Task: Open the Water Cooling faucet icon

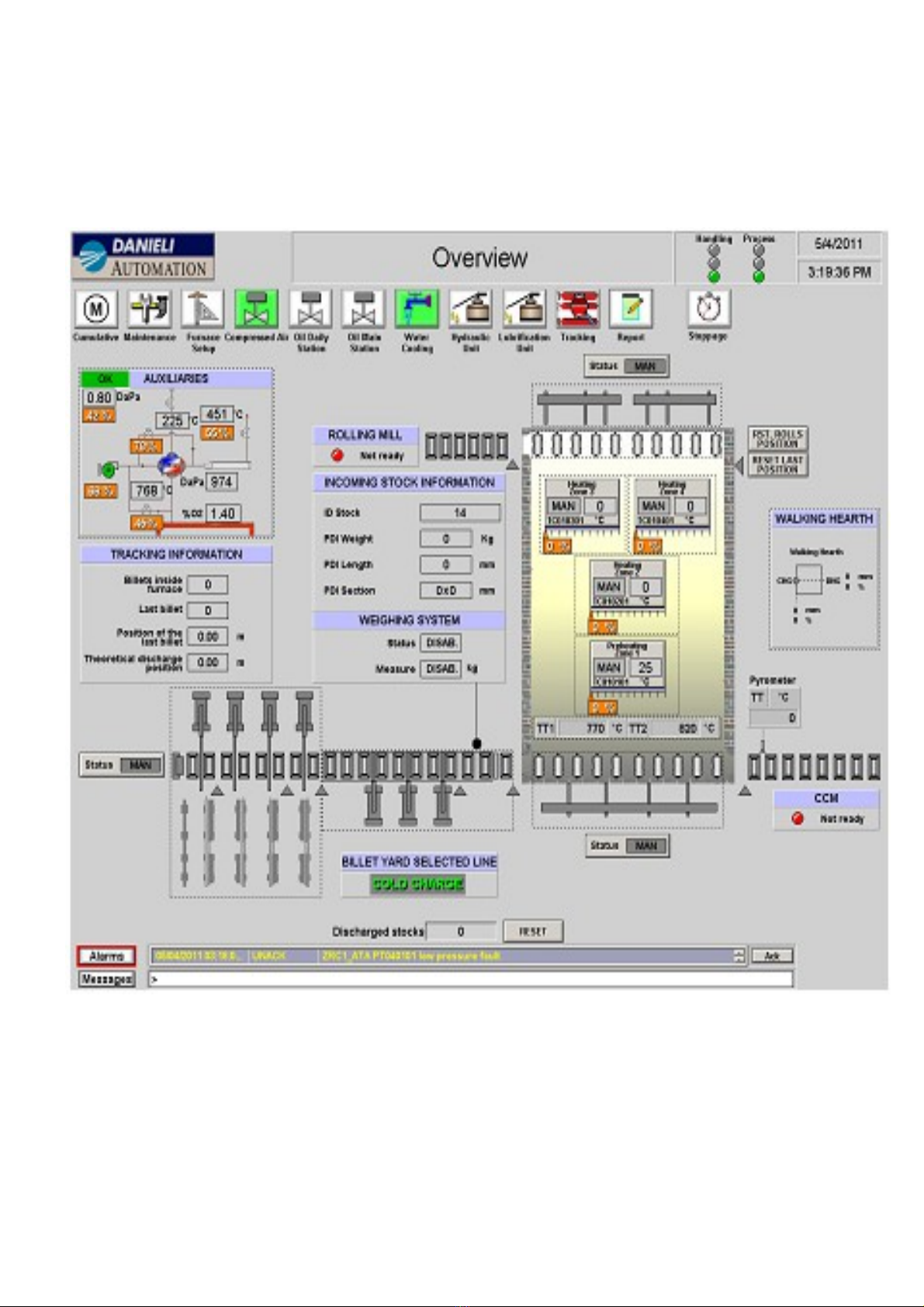Action: (x=417, y=309)
